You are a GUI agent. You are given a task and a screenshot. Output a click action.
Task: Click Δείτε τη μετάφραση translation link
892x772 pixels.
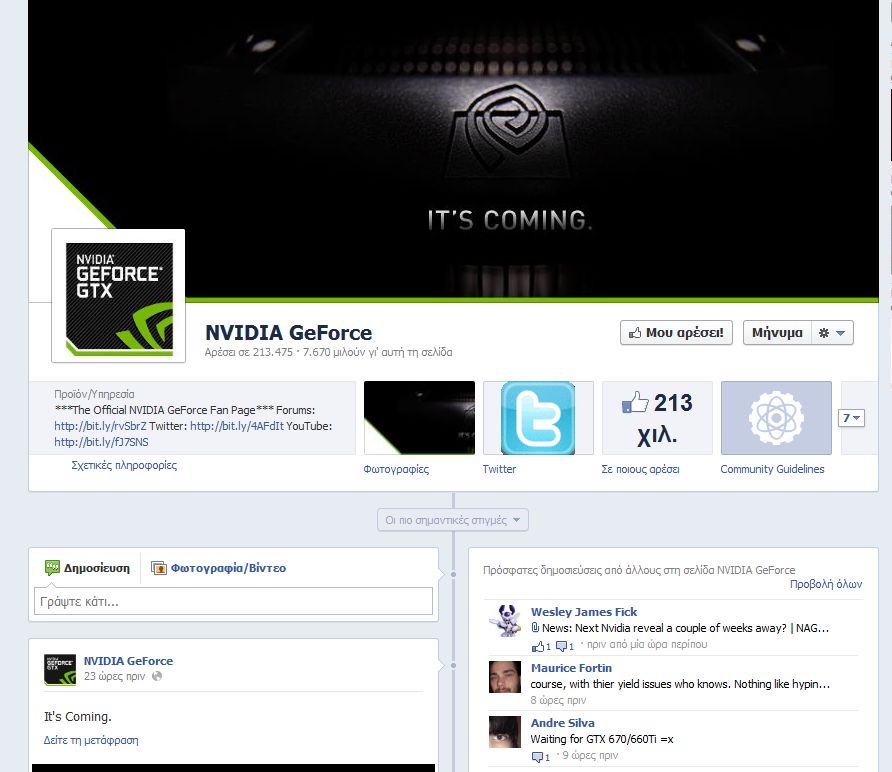91,740
